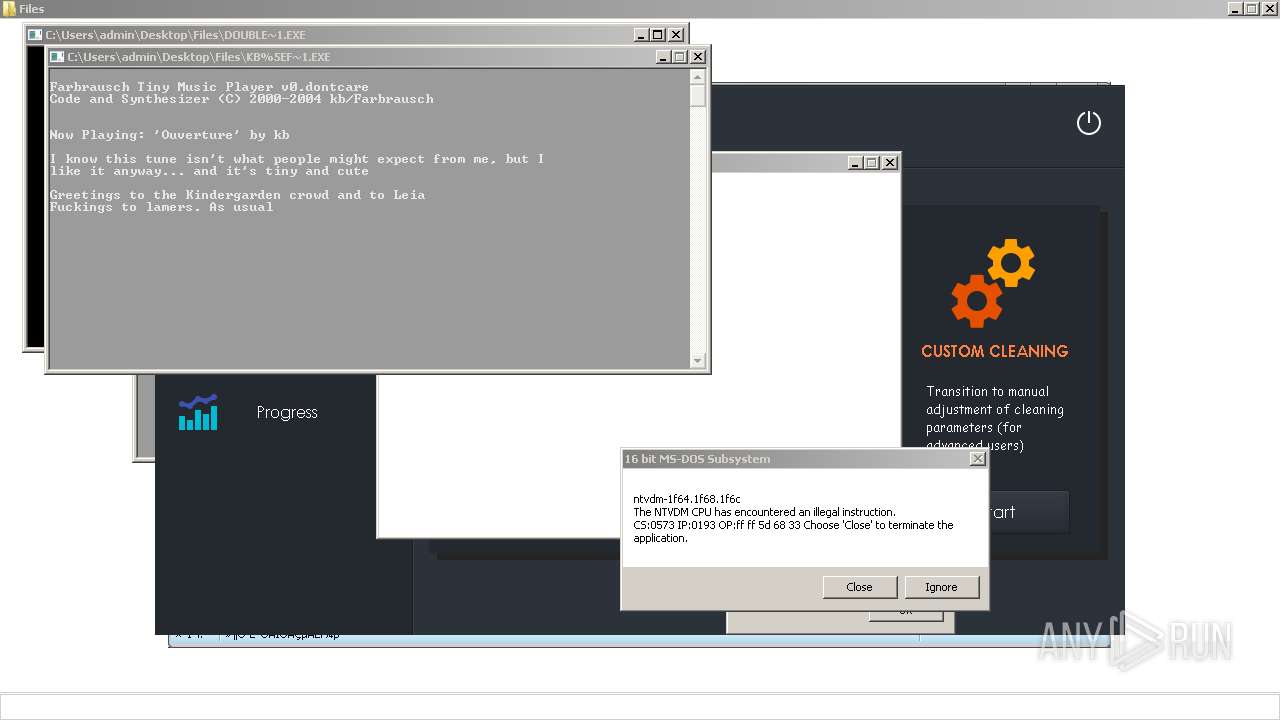Close the KB%5EF~1.EXE console window
Image resolution: width=1280 pixels, height=720 pixels.
pos(698,57)
